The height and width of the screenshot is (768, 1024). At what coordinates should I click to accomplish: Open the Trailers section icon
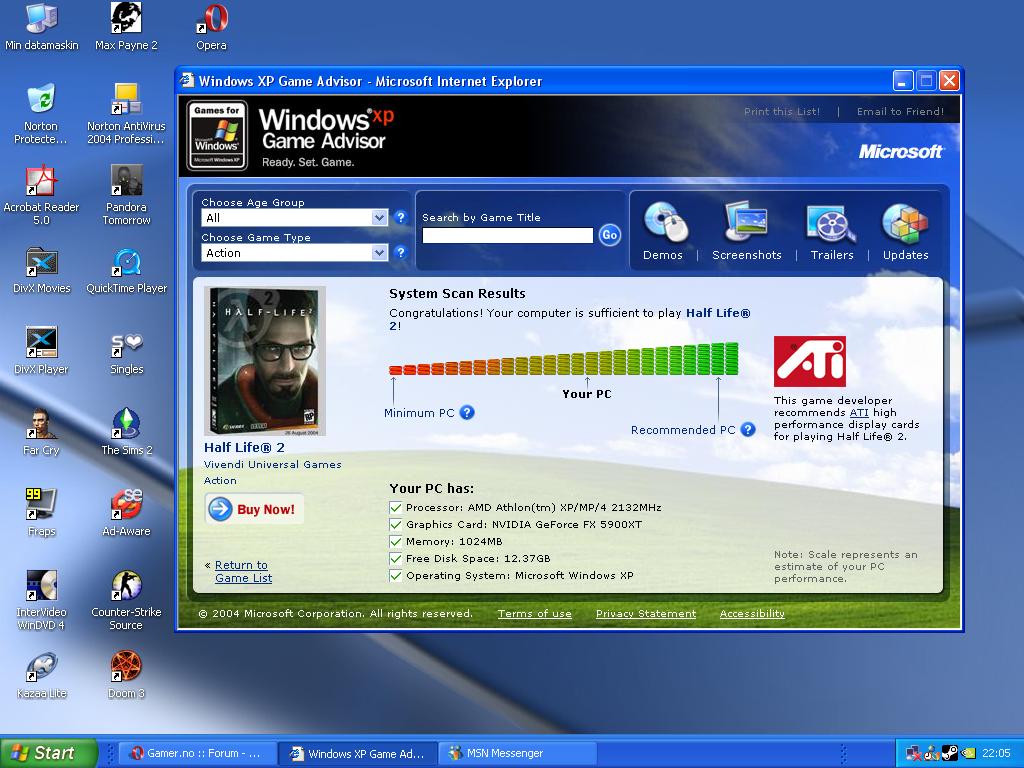click(x=831, y=223)
